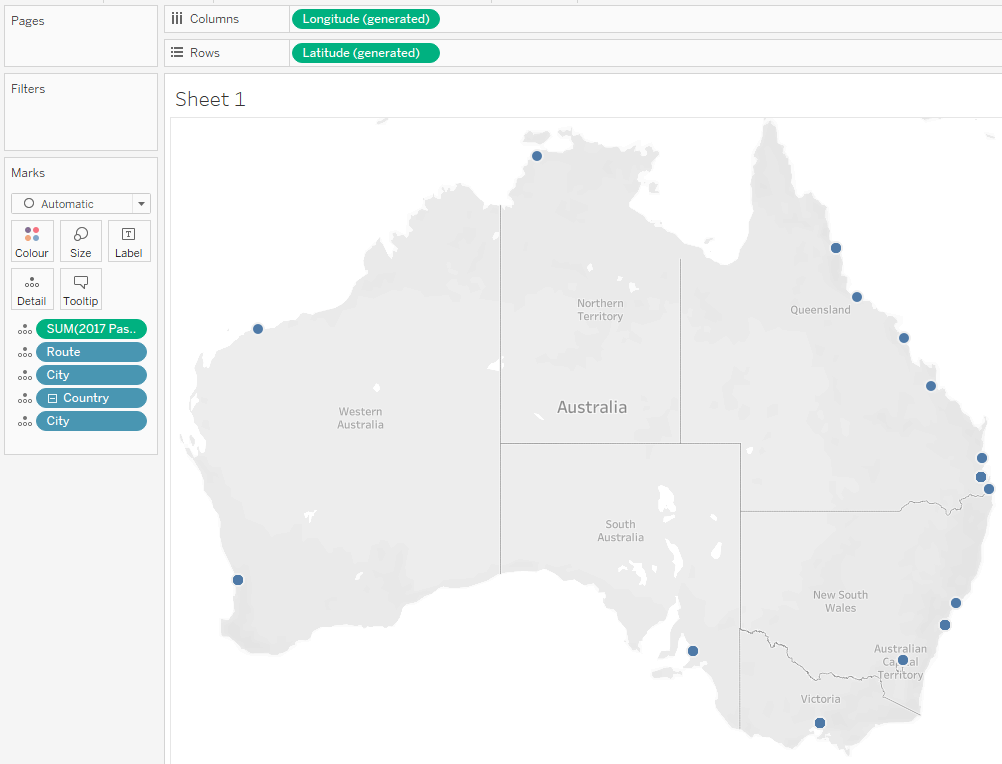Screen dimensions: 1002x764
Task: Open the Automatic mark type dropdown
Action: click(139, 203)
